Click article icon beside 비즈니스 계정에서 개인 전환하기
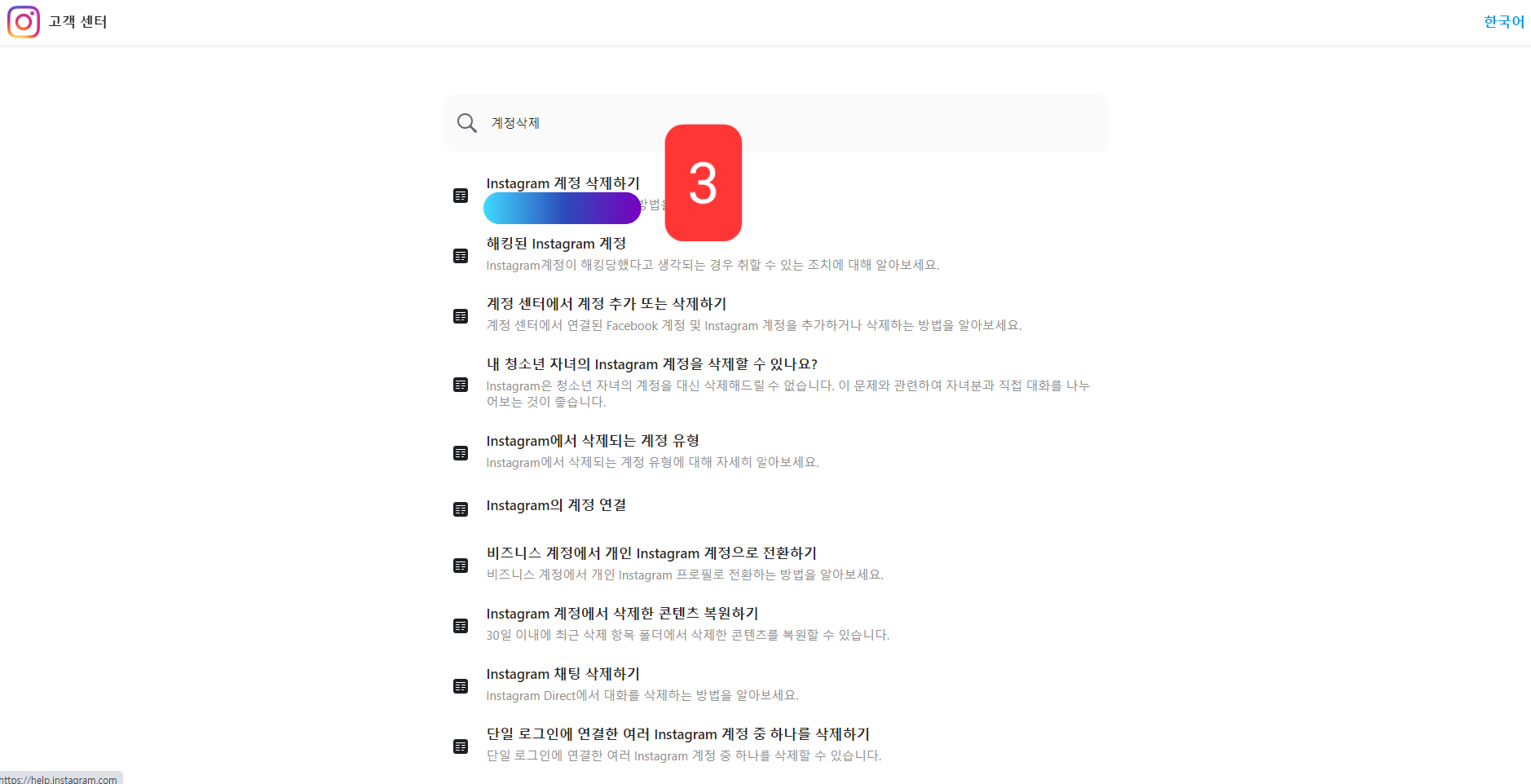1531x784 pixels. (461, 566)
